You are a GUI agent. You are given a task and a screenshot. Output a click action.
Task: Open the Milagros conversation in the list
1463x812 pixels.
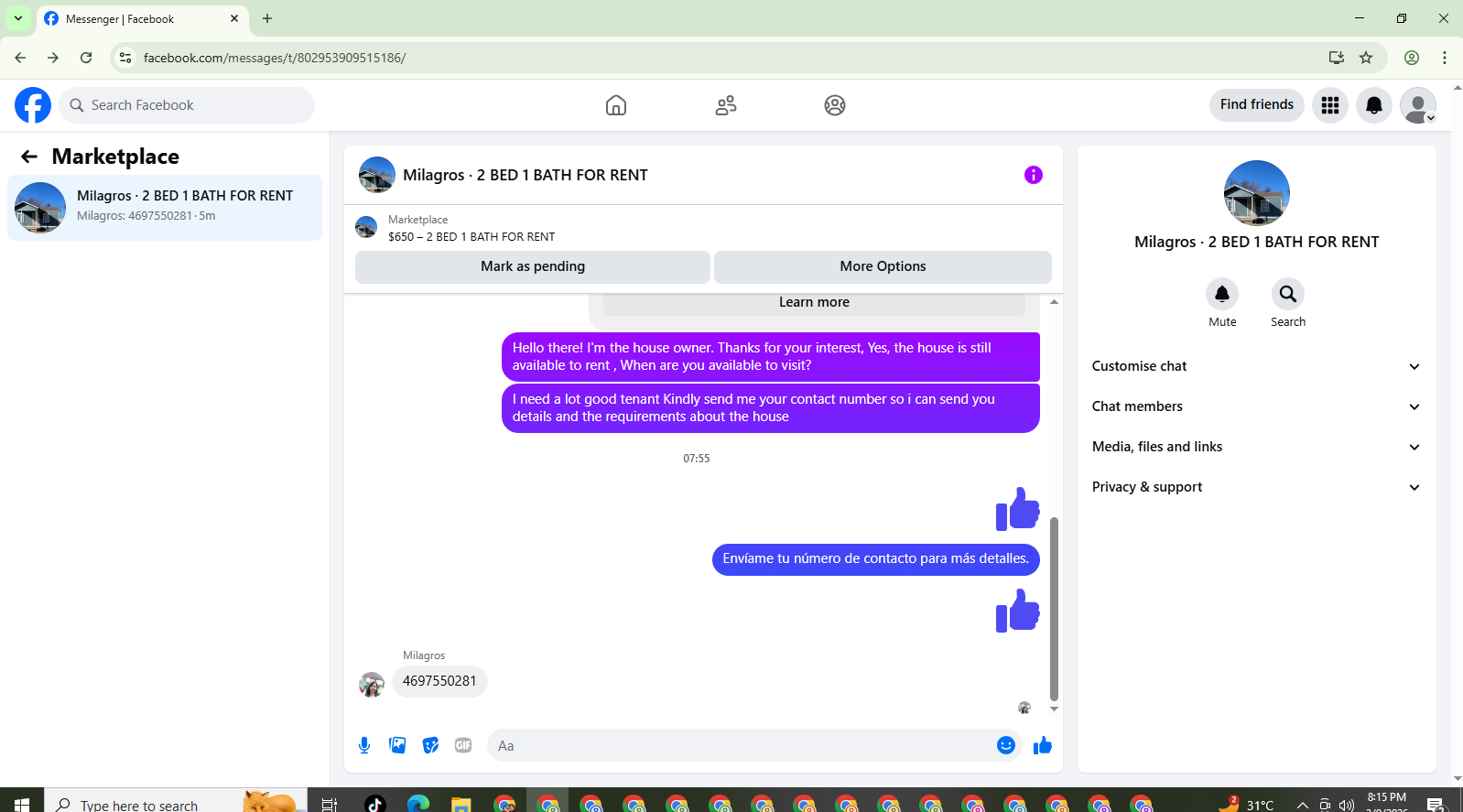165,208
